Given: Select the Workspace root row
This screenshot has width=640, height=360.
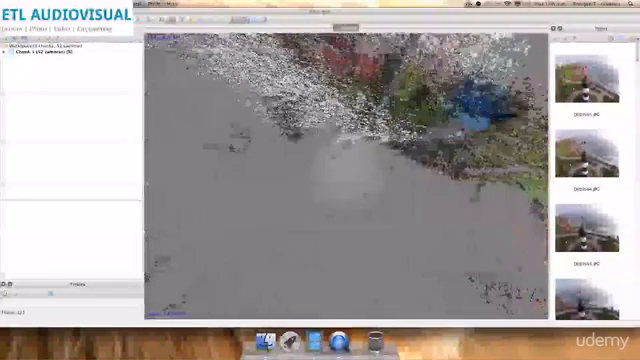Looking at the screenshot, I should pyautogui.click(x=71, y=46).
